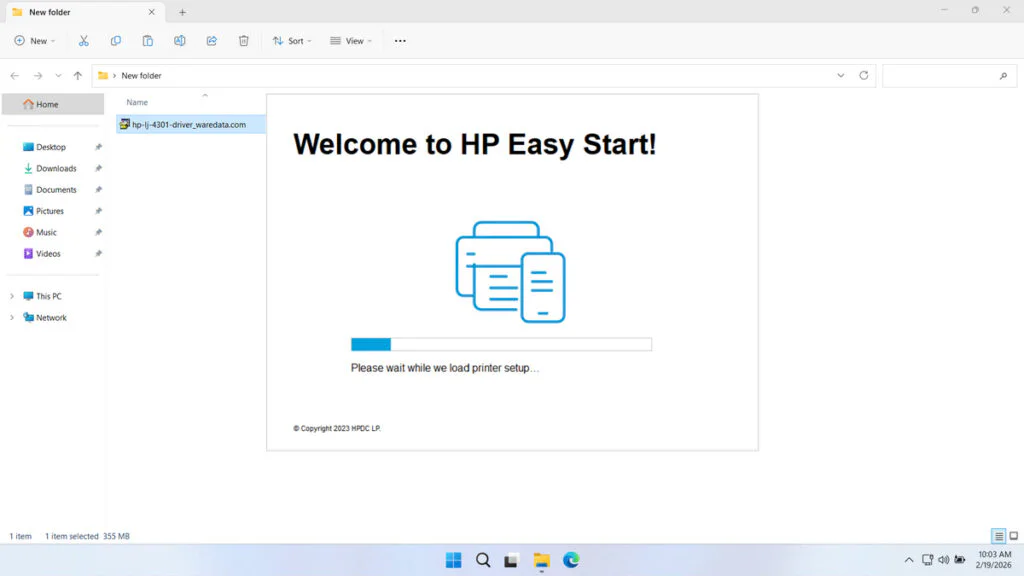Open the address bar history dropdown

click(841, 75)
